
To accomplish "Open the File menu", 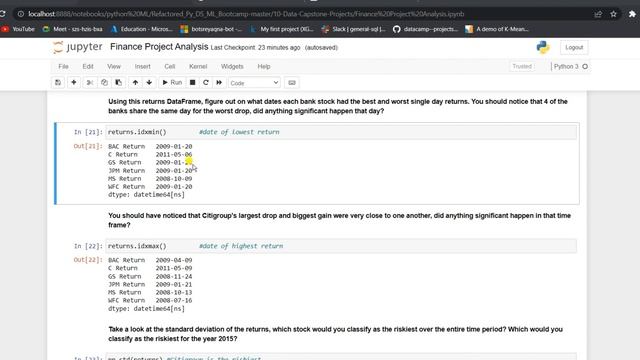I will pos(63,67).
